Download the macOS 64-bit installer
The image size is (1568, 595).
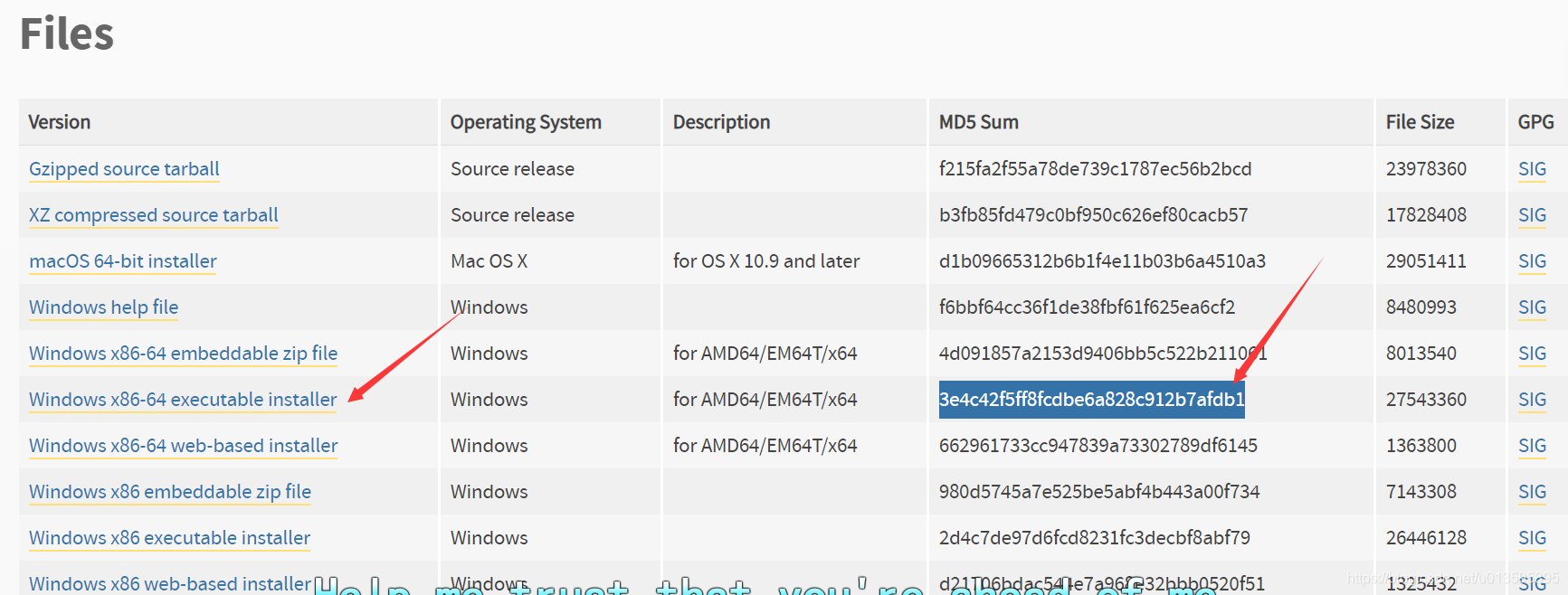tap(123, 261)
